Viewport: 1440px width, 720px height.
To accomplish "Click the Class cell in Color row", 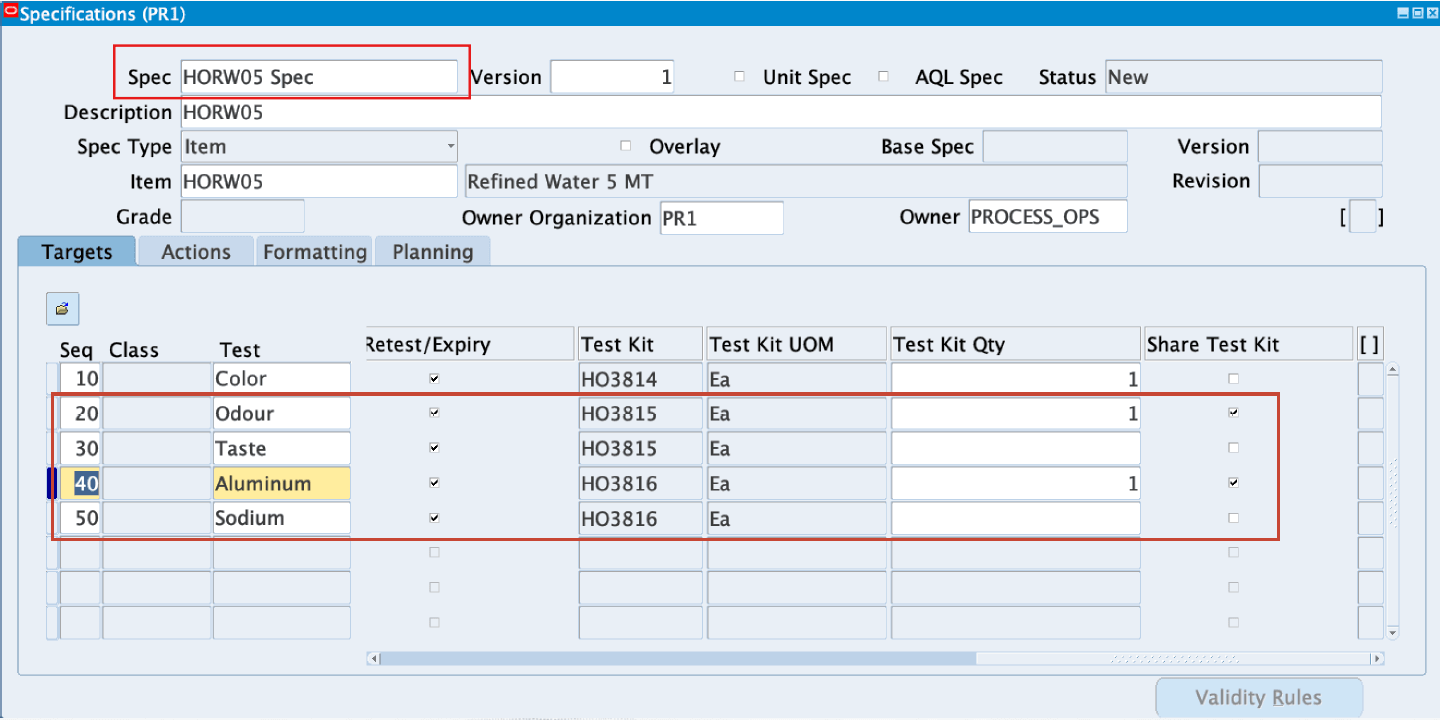I will 156,379.
